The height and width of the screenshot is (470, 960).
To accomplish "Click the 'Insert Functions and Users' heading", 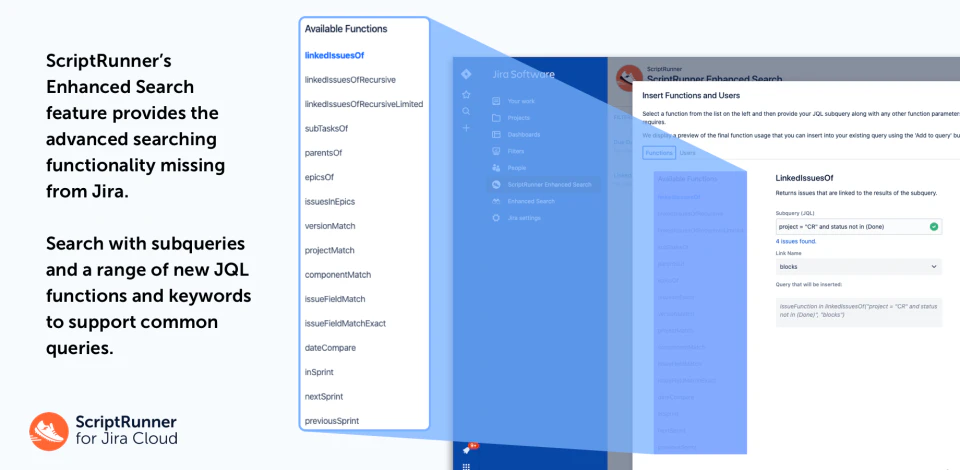I will tap(691, 95).
